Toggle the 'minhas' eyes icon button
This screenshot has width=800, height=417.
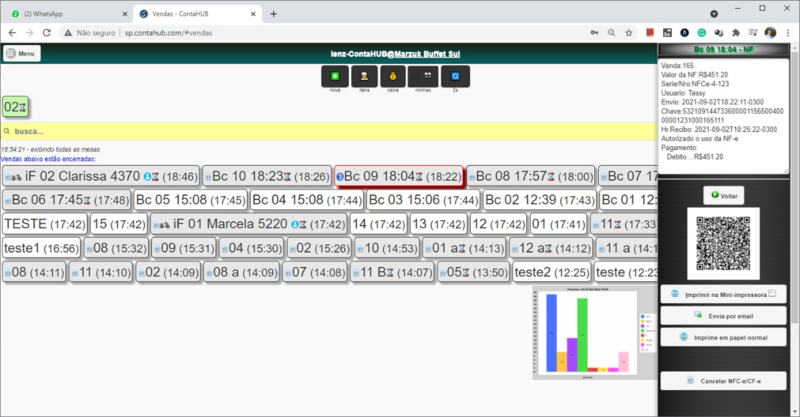click(423, 76)
